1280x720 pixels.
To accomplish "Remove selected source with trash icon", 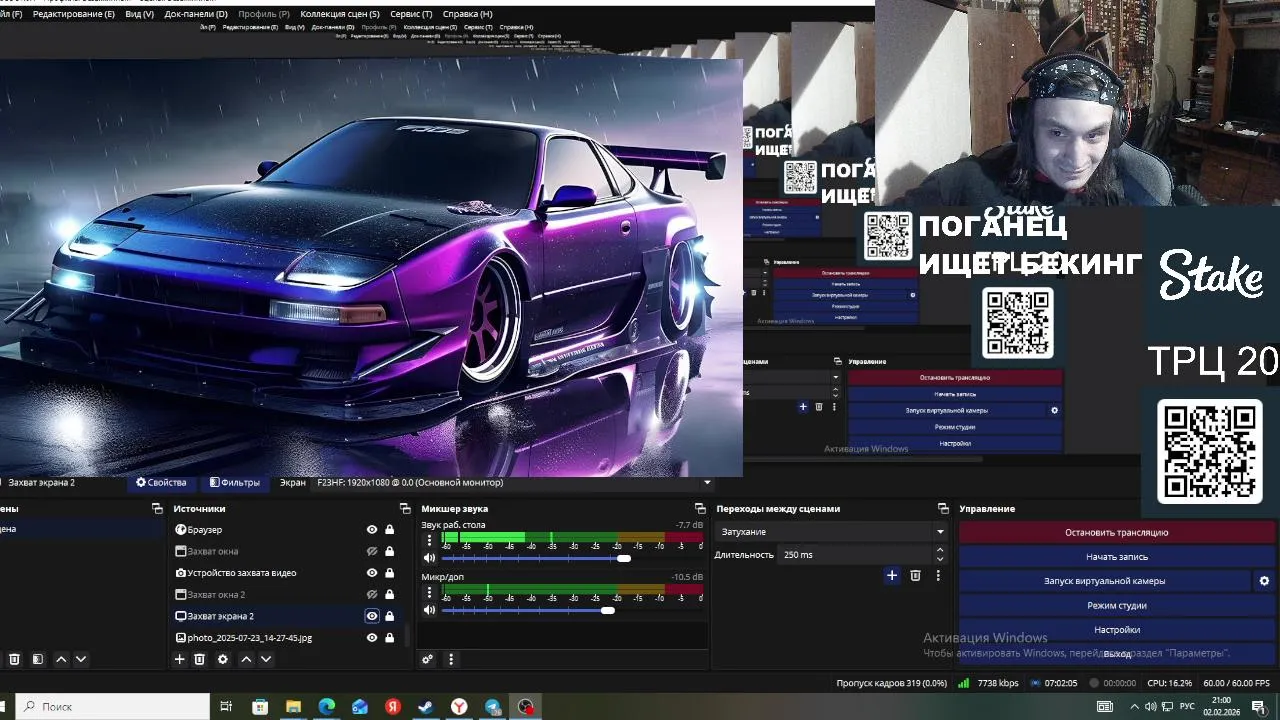I will pyautogui.click(x=199, y=659).
